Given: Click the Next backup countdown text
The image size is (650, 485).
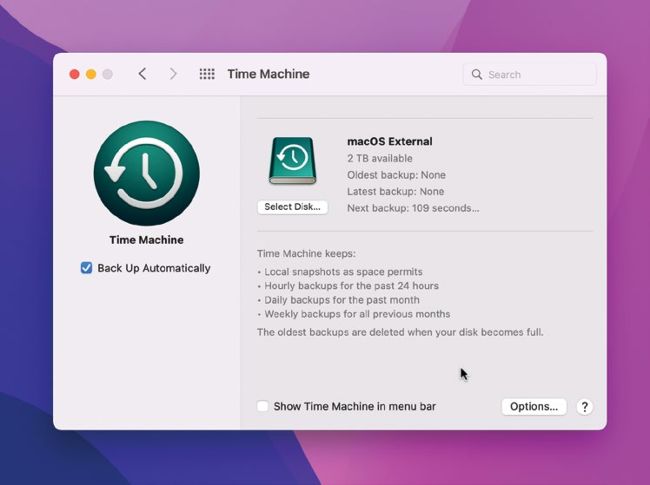Looking at the screenshot, I should pos(413,208).
